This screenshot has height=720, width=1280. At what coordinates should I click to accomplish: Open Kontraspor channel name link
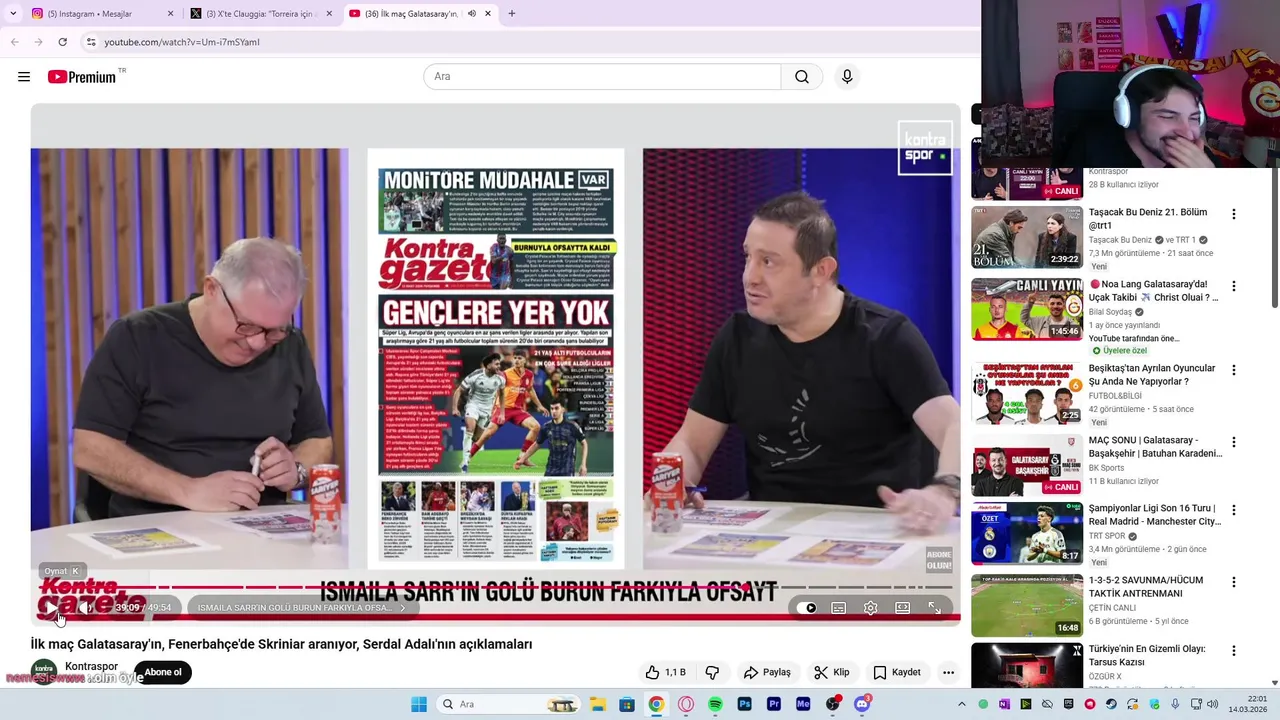coord(91,666)
